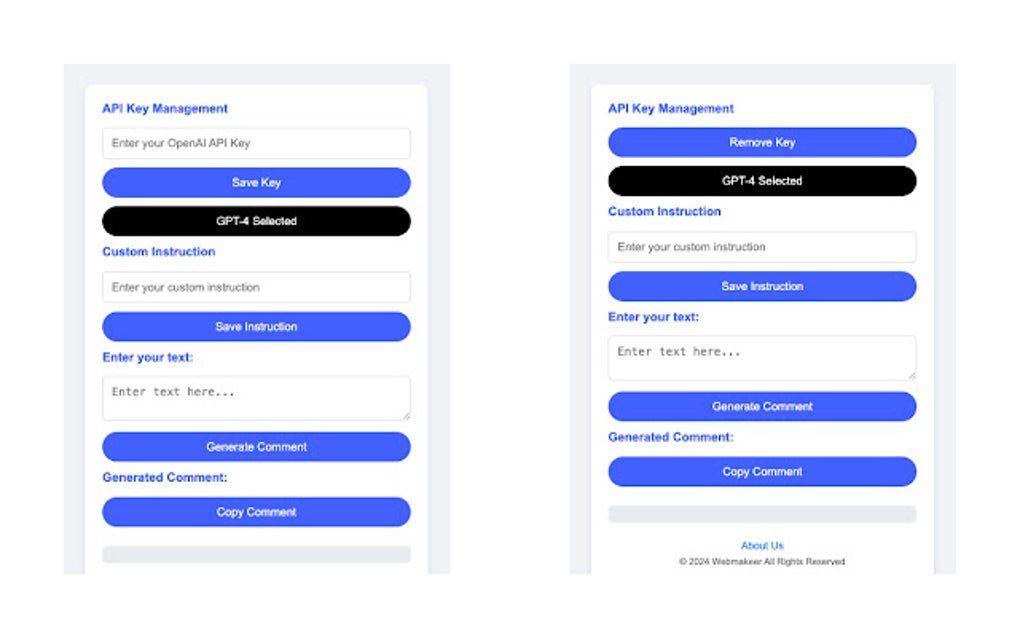Click Save Key in the left panel
Image resolution: width=1020 pixels, height=638 pixels.
tap(255, 182)
